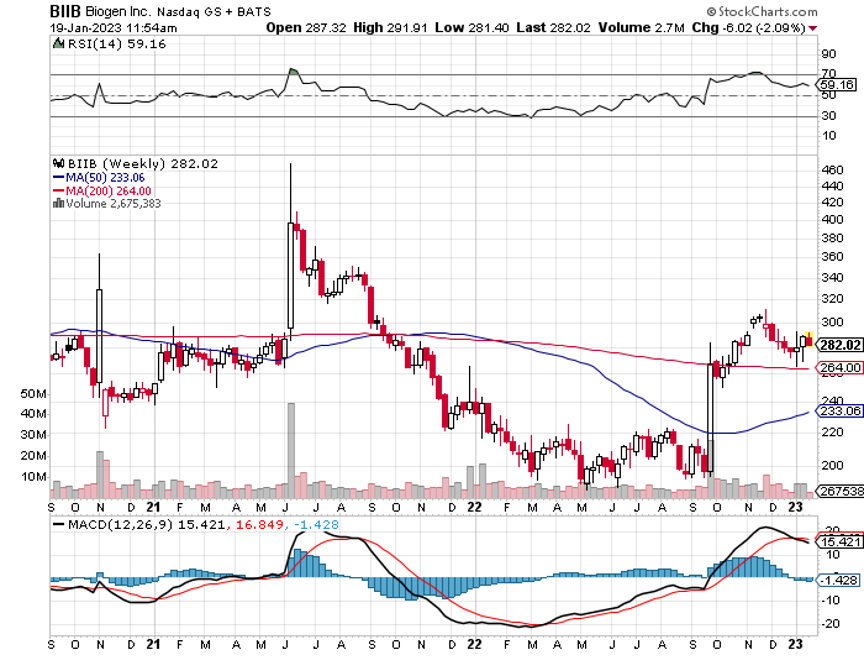Click the volume bars icon in legend
This screenshot has width=864, height=656.
point(58,203)
